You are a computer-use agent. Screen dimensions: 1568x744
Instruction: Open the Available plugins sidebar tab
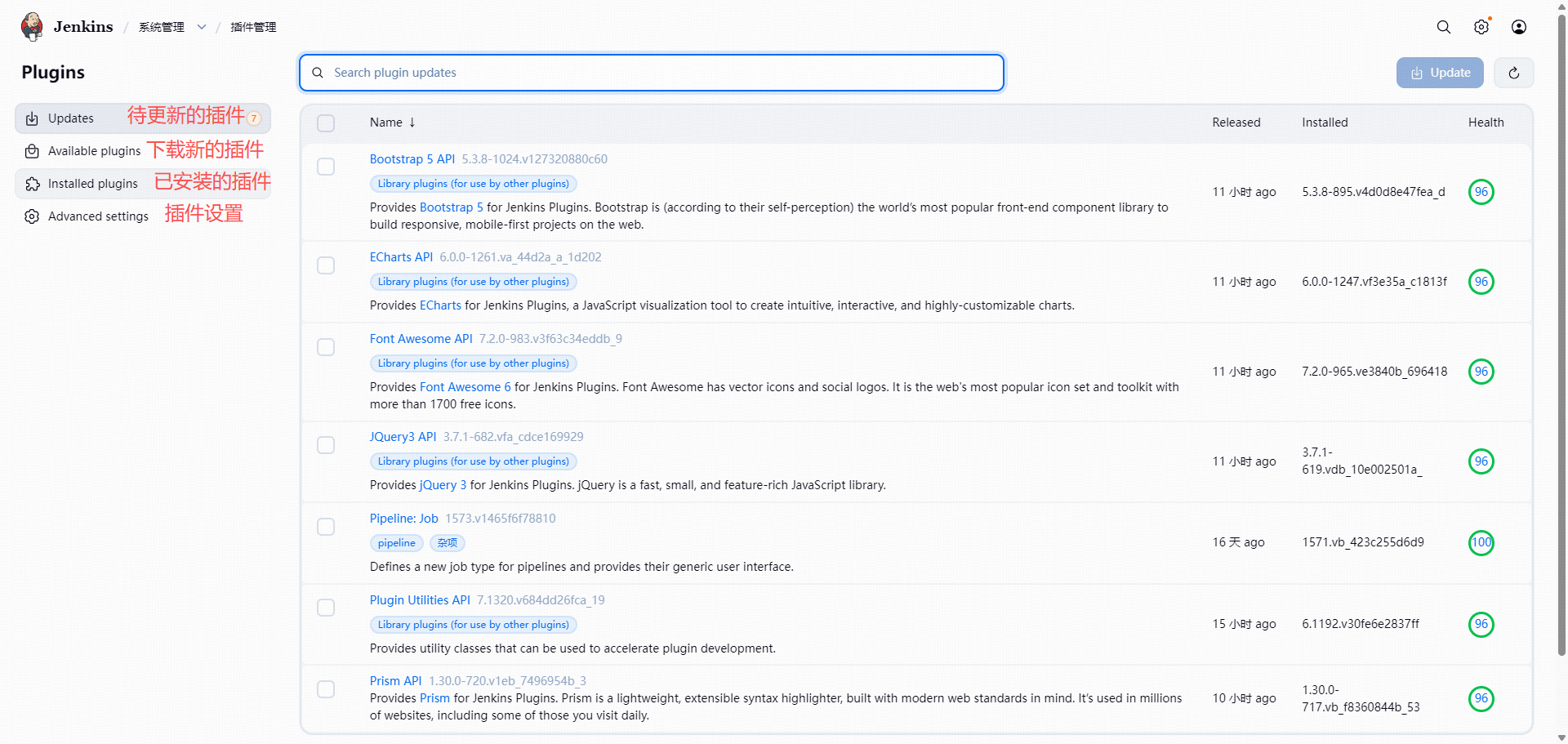tap(143, 151)
